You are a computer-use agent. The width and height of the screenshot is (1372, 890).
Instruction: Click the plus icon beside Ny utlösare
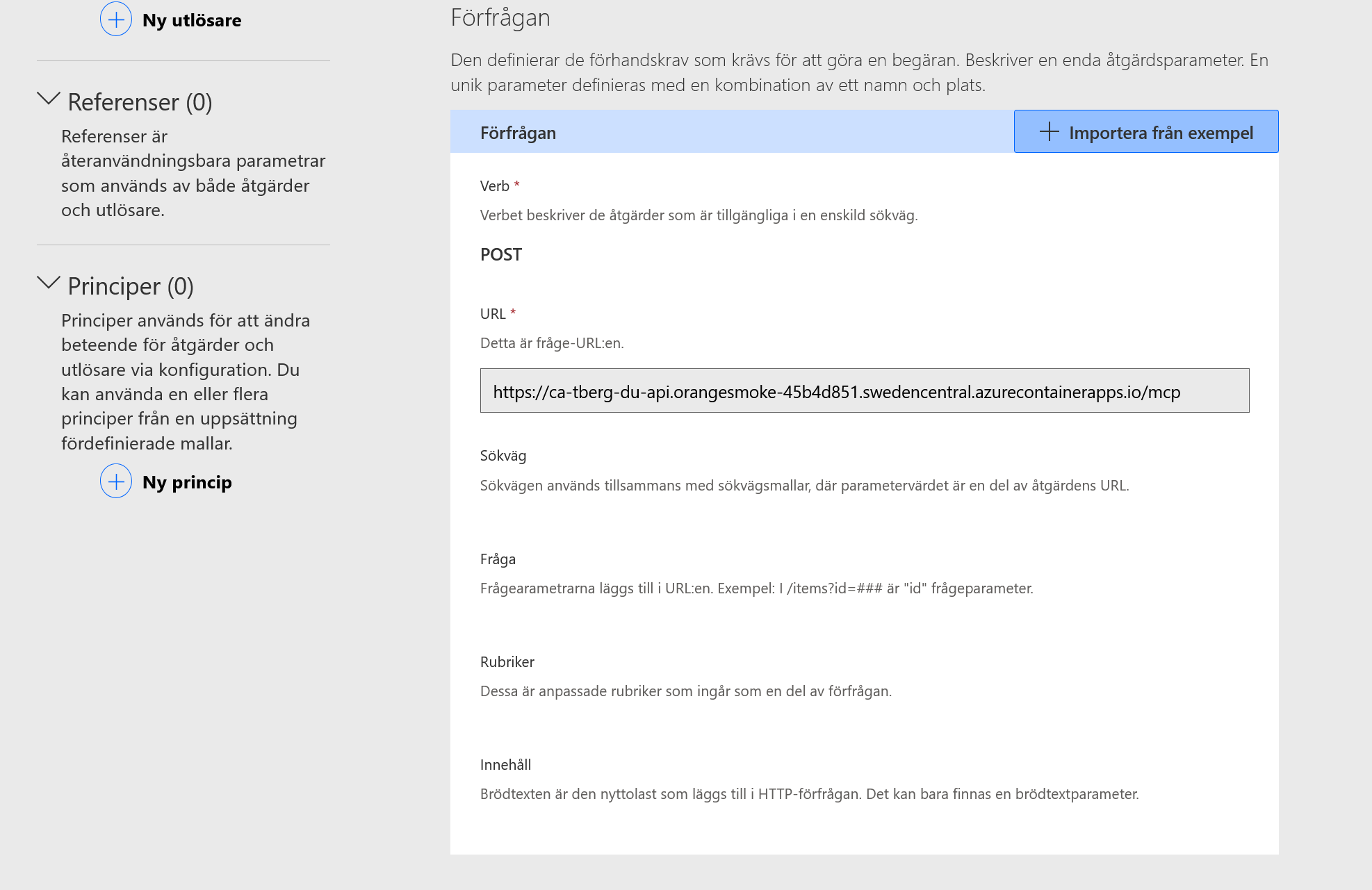pyautogui.click(x=116, y=19)
